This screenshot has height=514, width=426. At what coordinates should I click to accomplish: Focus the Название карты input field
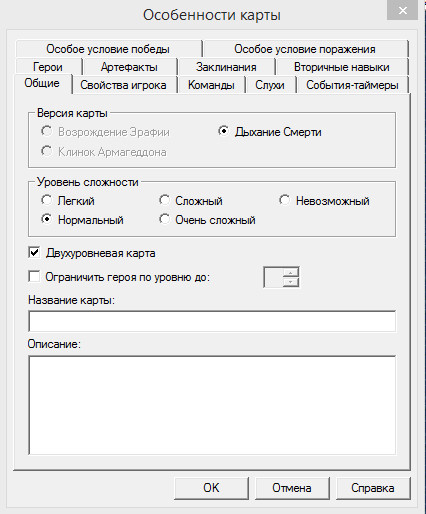(212, 321)
